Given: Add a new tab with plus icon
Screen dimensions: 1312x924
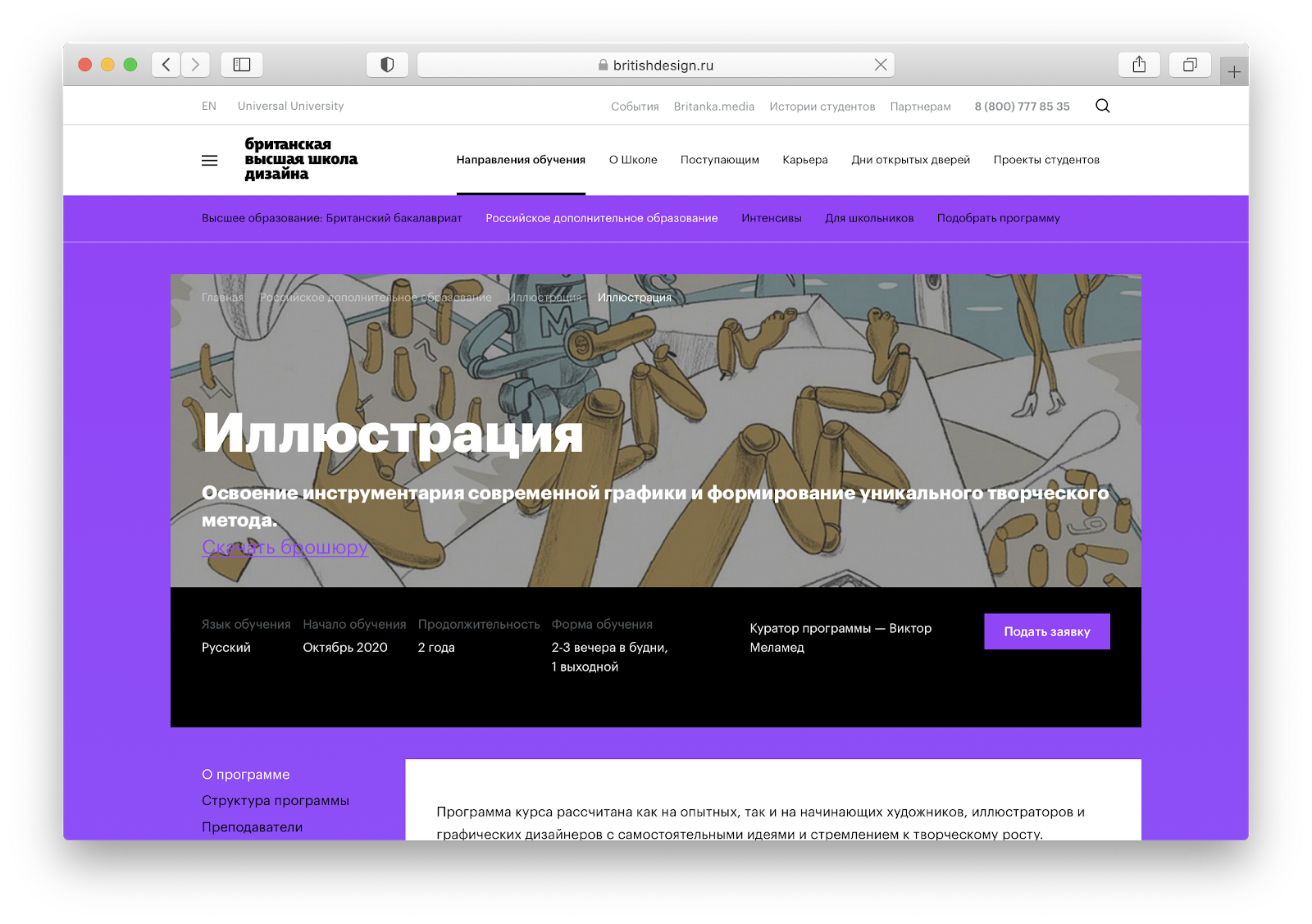Looking at the screenshot, I should pyautogui.click(x=1234, y=72).
